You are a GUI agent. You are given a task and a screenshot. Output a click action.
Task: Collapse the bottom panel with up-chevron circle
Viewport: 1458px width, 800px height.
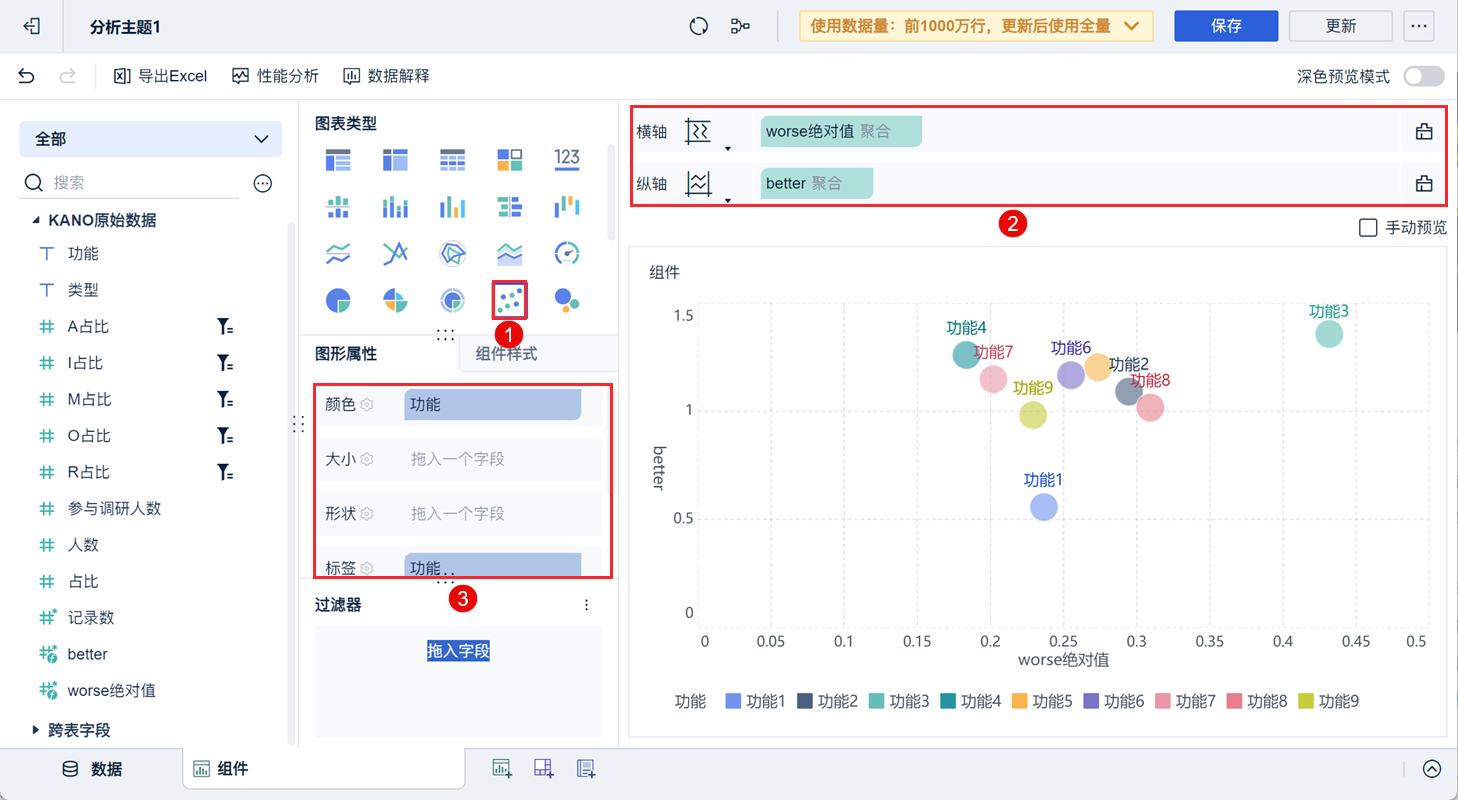tap(1432, 769)
